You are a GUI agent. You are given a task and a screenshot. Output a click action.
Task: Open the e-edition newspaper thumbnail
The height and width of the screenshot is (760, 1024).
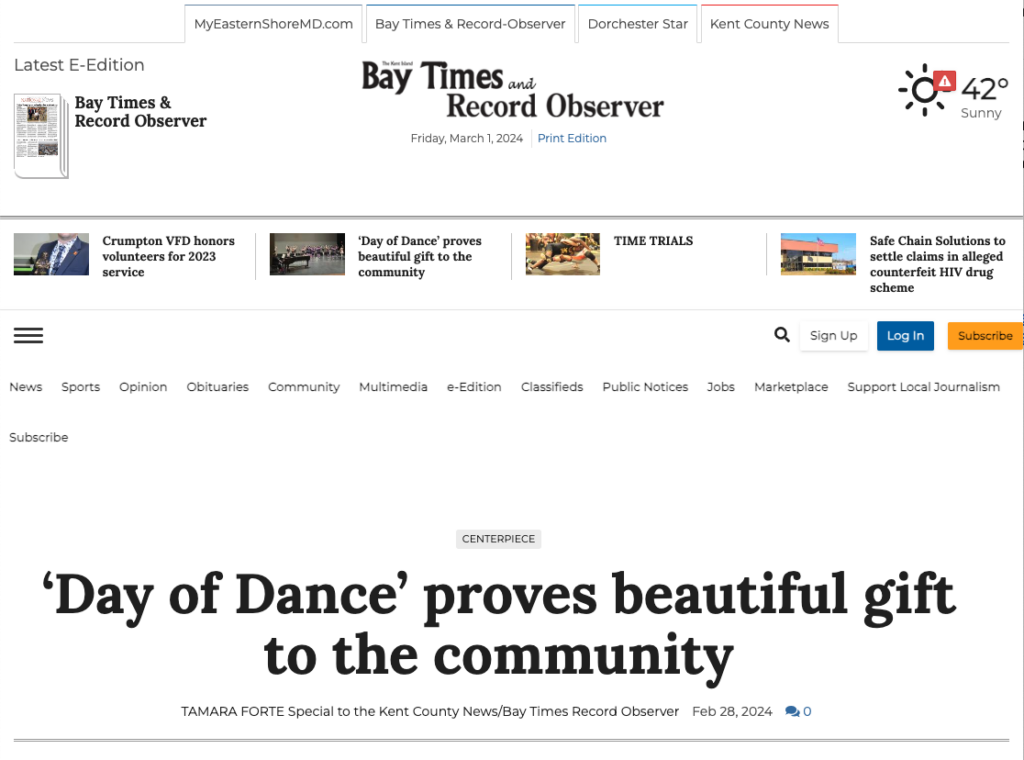[x=40, y=136]
